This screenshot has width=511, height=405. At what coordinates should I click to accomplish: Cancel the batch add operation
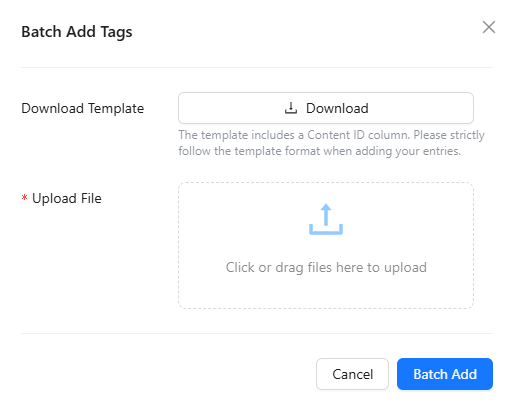coord(352,374)
